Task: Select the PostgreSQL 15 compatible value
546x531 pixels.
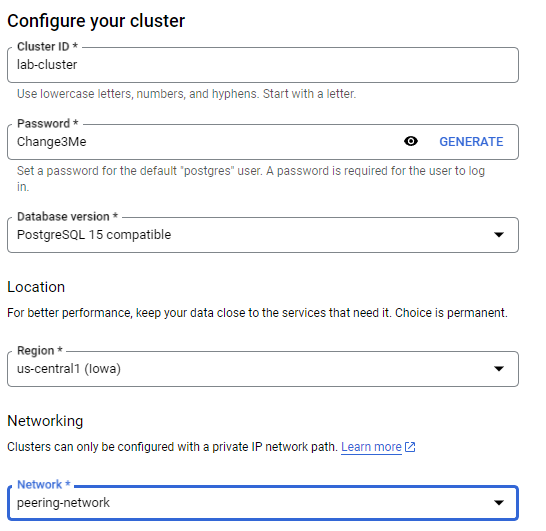Action: [94, 235]
